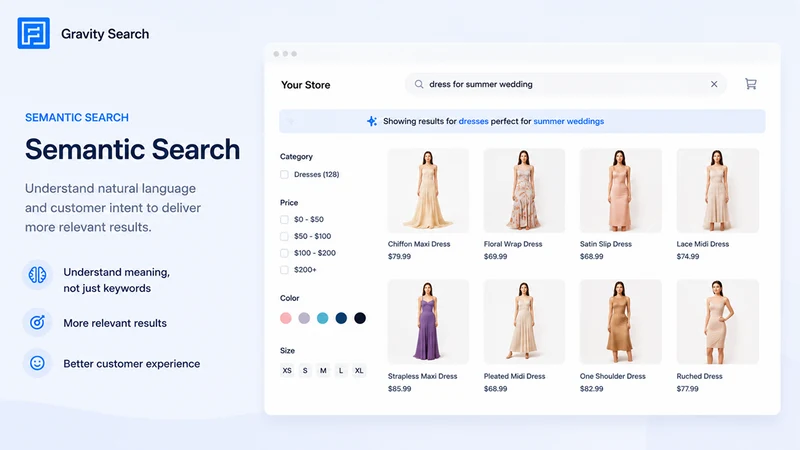The image size is (800, 450).
Task: Check the $50 - $100 price filter
Action: tap(284, 236)
